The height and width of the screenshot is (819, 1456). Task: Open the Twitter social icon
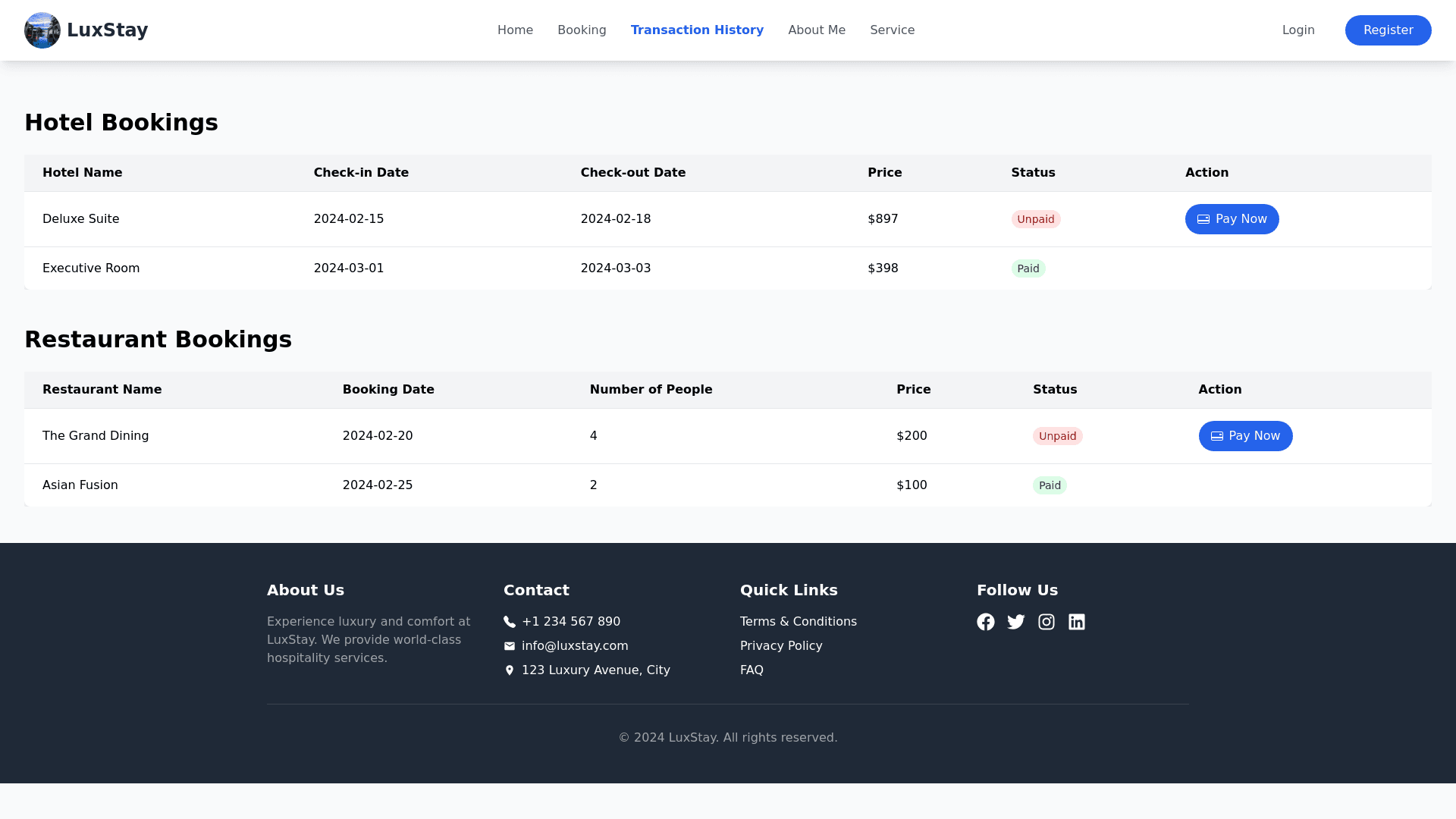(1016, 622)
